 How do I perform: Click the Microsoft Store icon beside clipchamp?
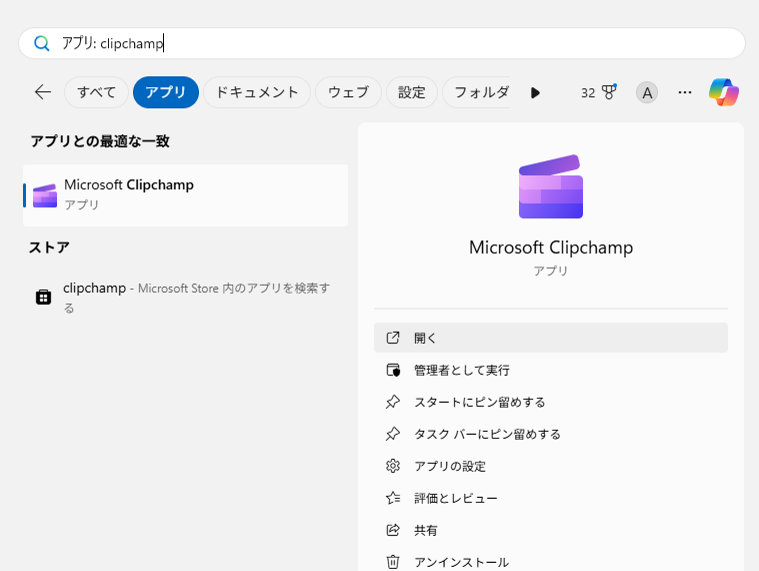pyautogui.click(x=43, y=297)
